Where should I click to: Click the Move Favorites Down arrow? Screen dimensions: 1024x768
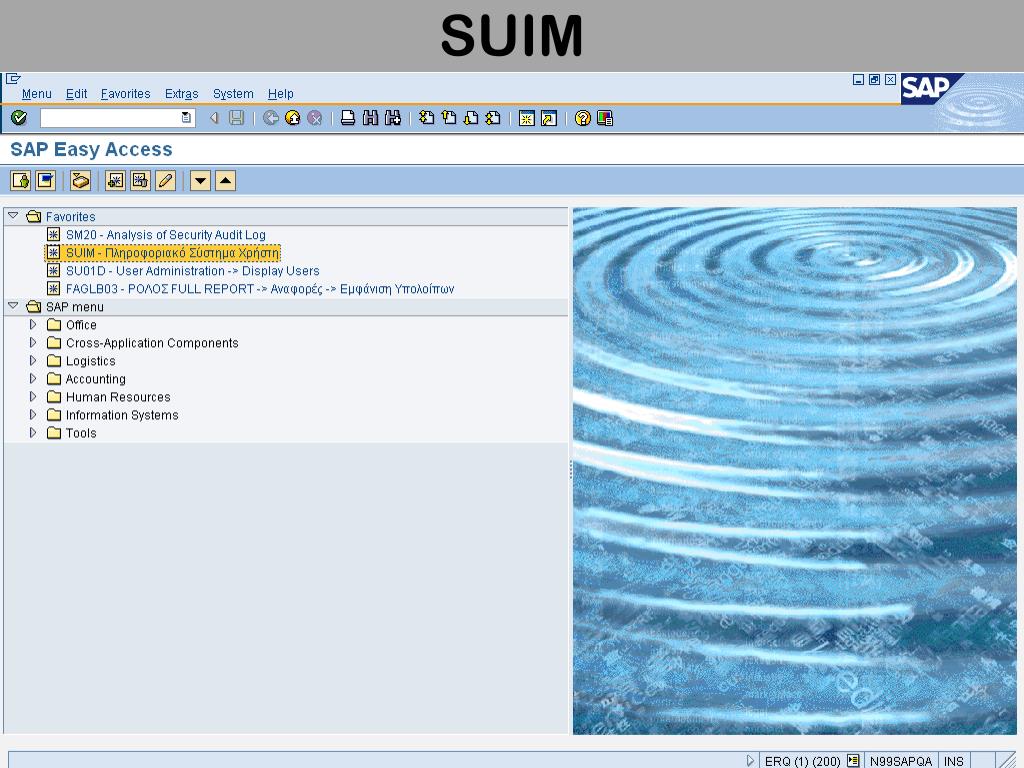[x=200, y=180]
